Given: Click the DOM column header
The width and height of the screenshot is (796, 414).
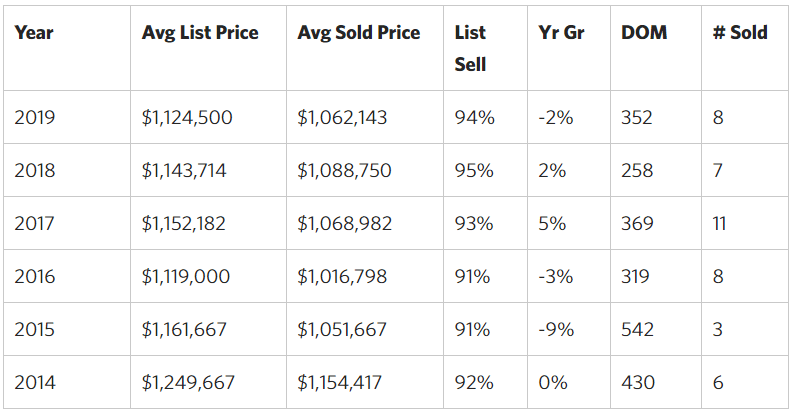Looking at the screenshot, I should pos(644,32).
